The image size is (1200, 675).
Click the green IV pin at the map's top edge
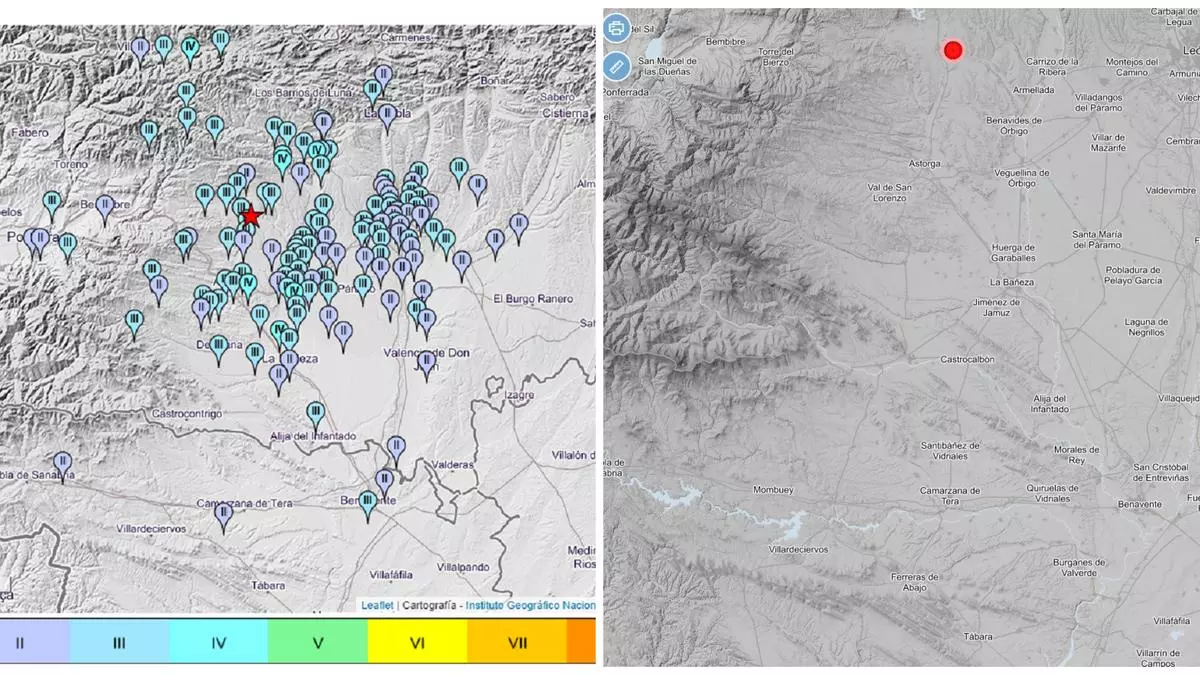[190, 47]
